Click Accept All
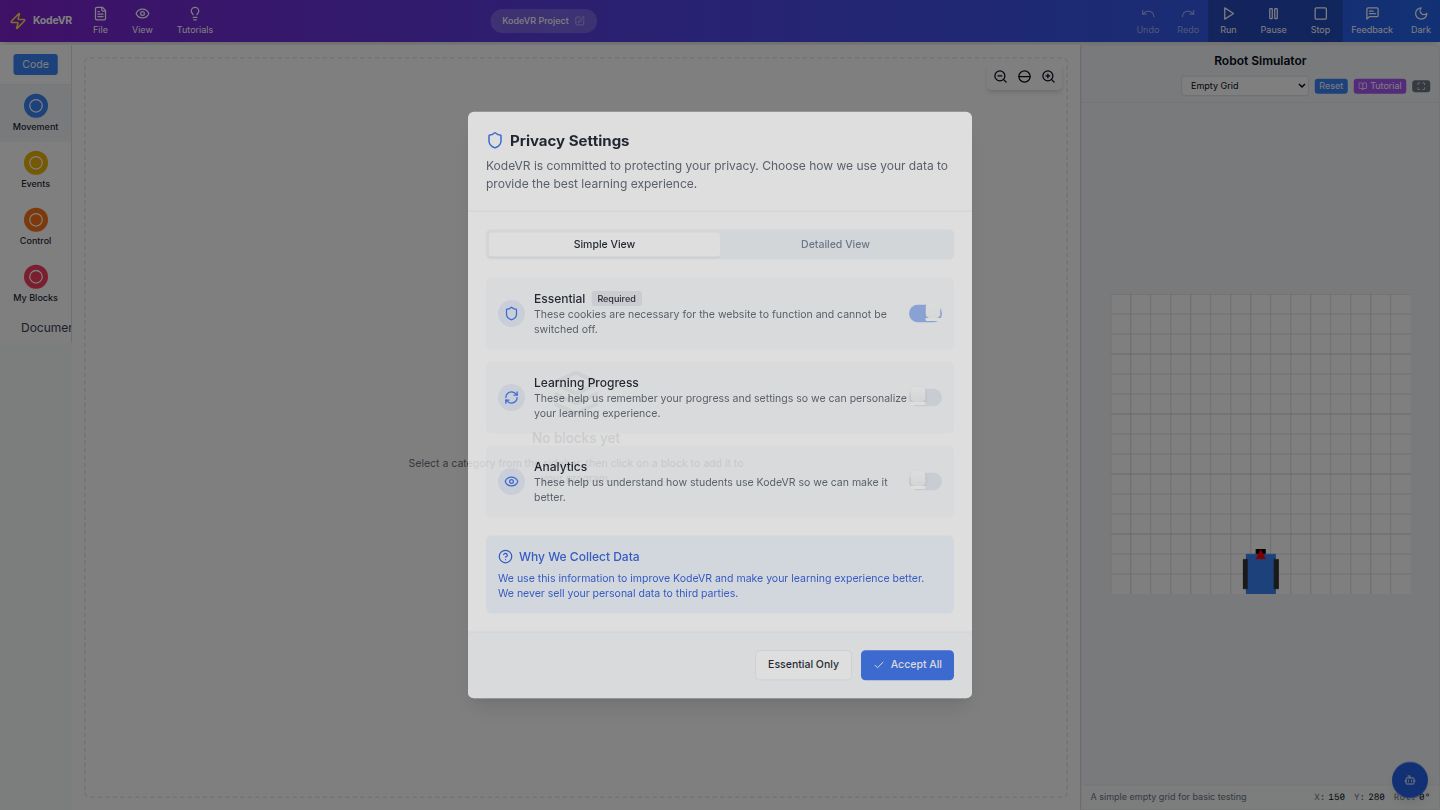Image resolution: width=1440 pixels, height=810 pixels. [907, 665]
